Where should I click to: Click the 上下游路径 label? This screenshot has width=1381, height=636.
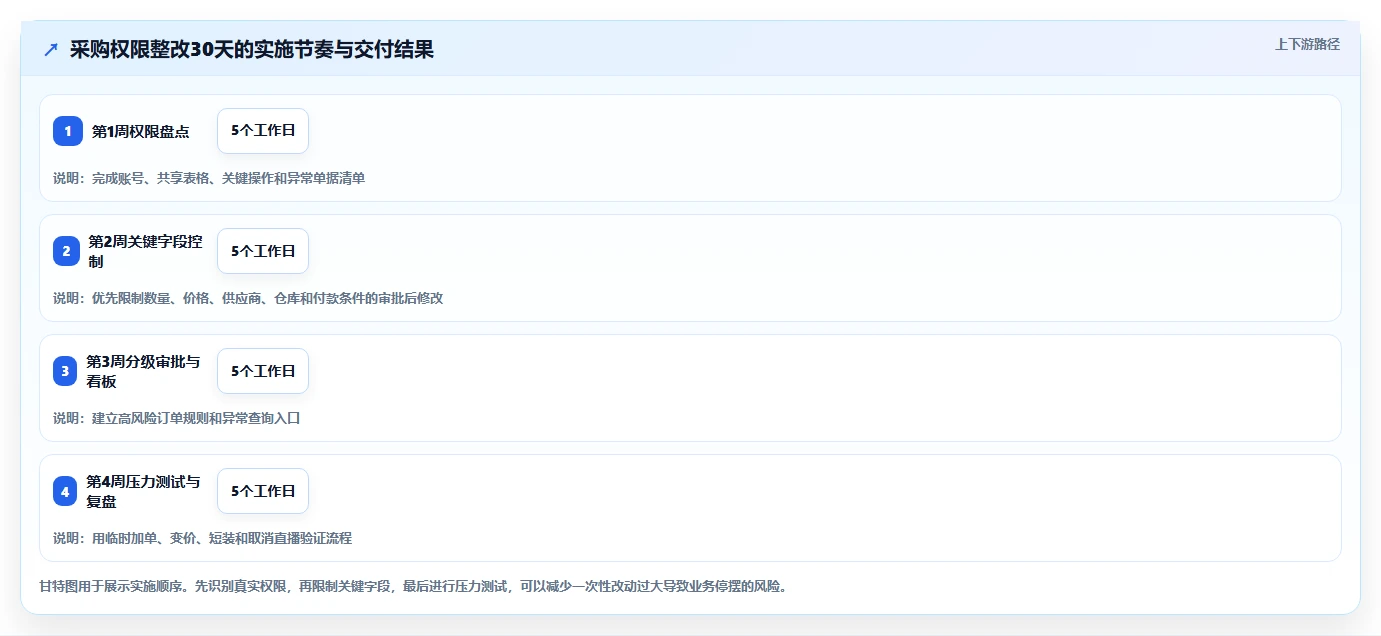1307,44
